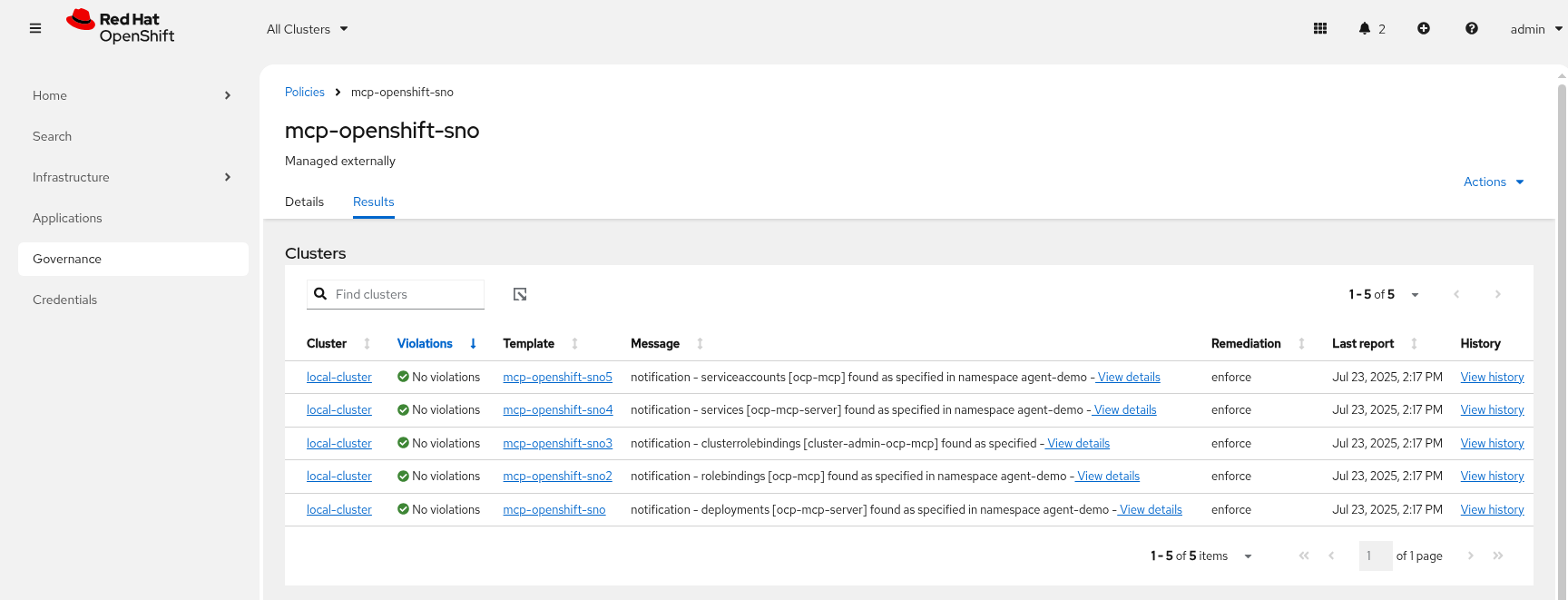Click the Red Hat OpenShift logo
The width and height of the screenshot is (1568, 600).
tap(121, 27)
